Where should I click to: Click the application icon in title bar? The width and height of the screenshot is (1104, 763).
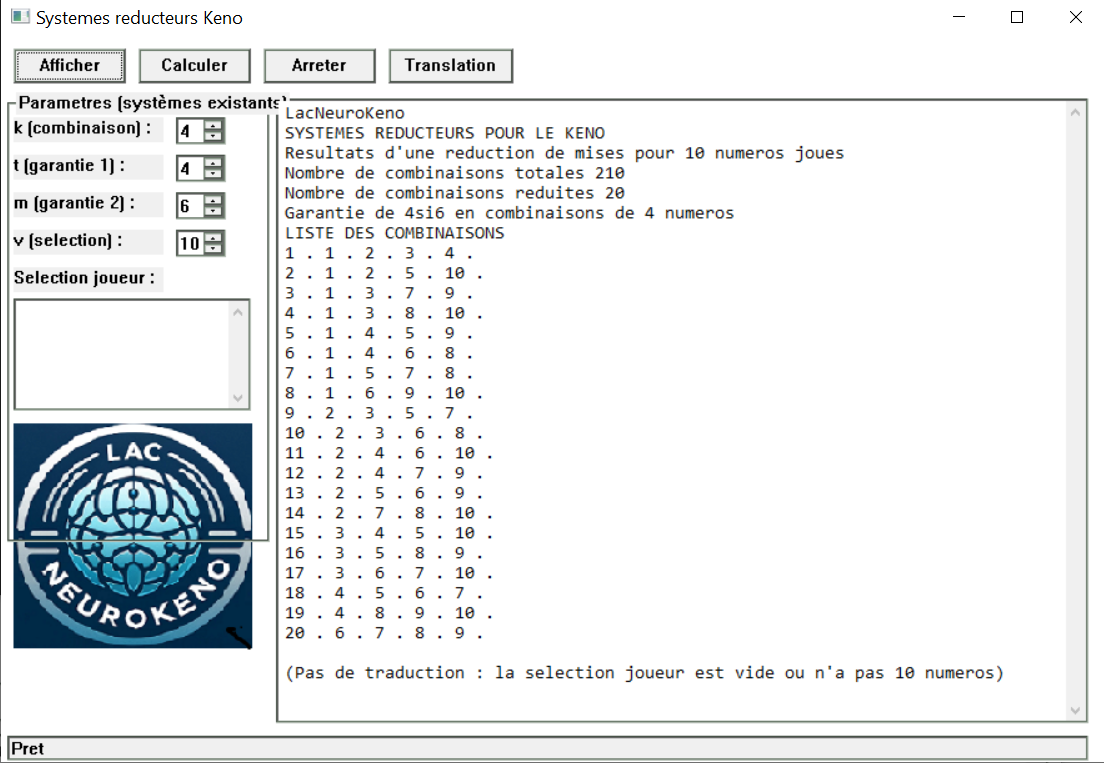20,18
